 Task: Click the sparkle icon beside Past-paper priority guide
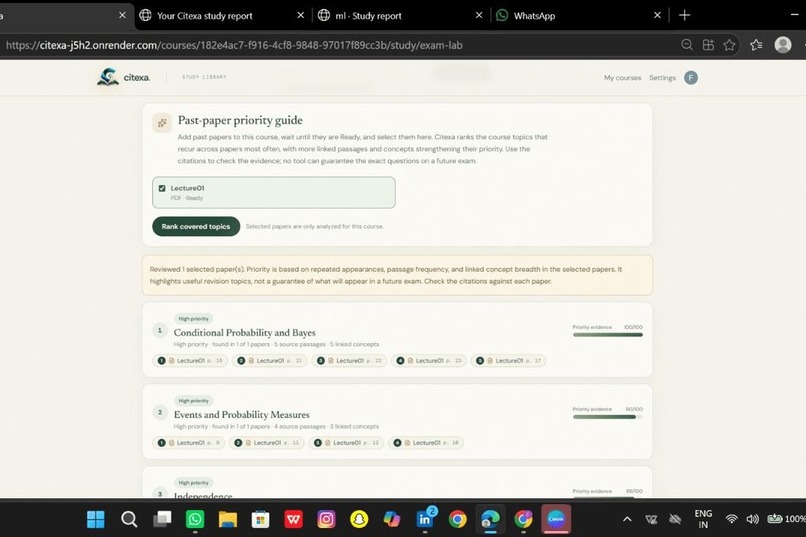[x=162, y=123]
